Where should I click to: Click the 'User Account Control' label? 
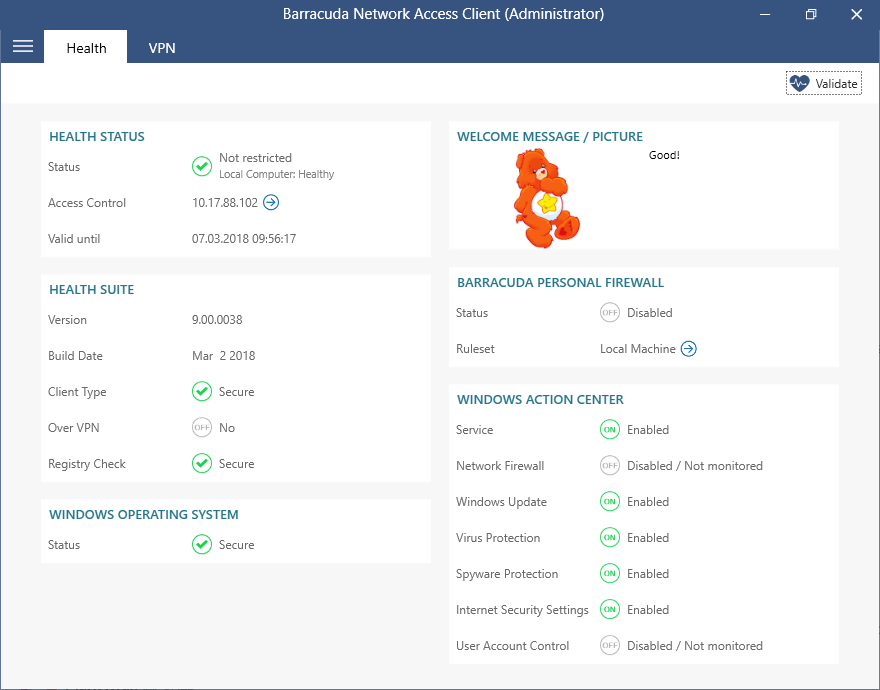[512, 646]
